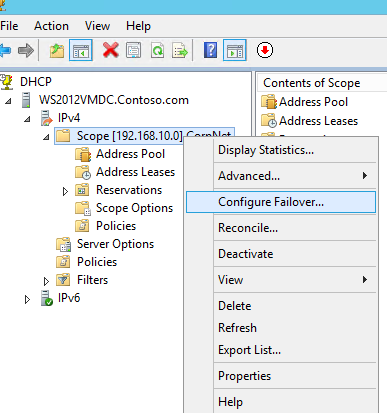
Task: Click the red X delete toolbar icon
Action: click(111, 50)
